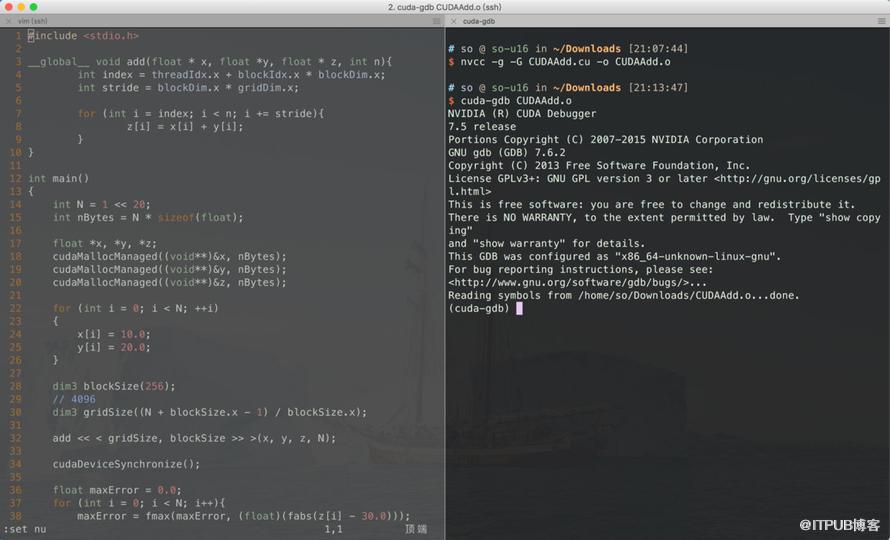This screenshot has width=890, height=540.
Task: Click the 'for (int i = 0; i < N; ++i)' line
Action: 136,308
